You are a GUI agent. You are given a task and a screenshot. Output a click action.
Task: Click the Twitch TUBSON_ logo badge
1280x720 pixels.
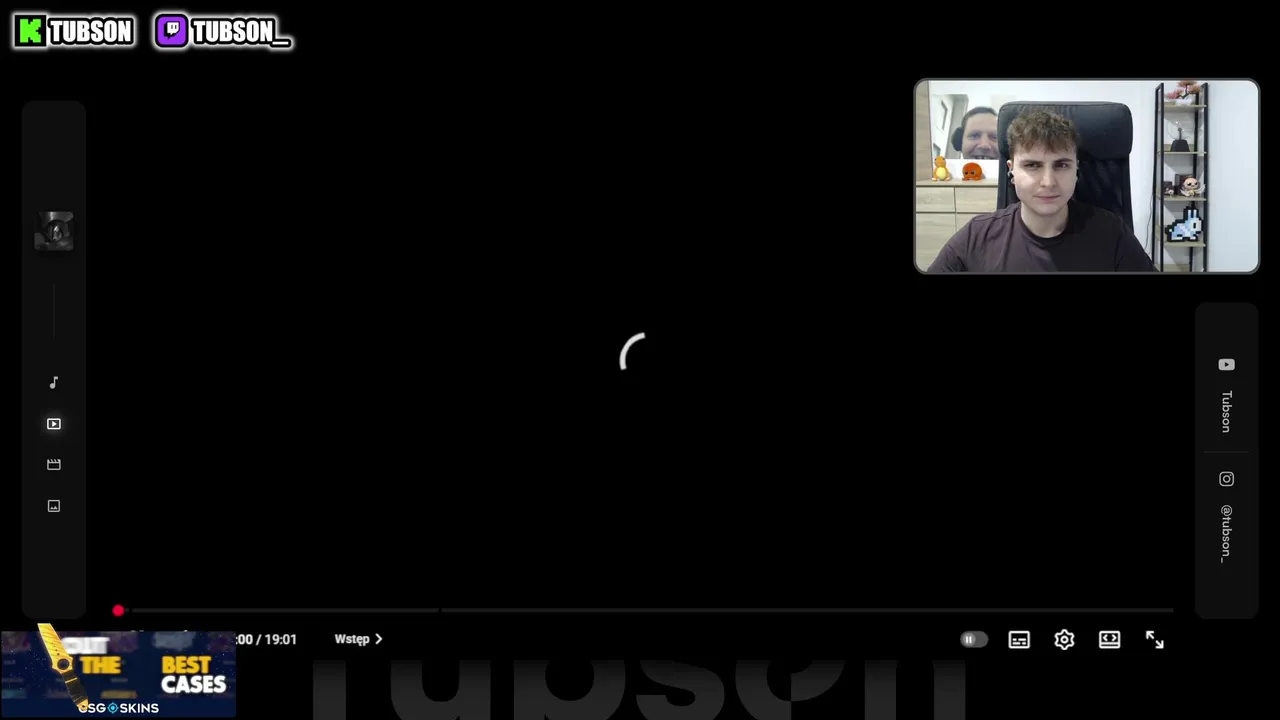[223, 31]
